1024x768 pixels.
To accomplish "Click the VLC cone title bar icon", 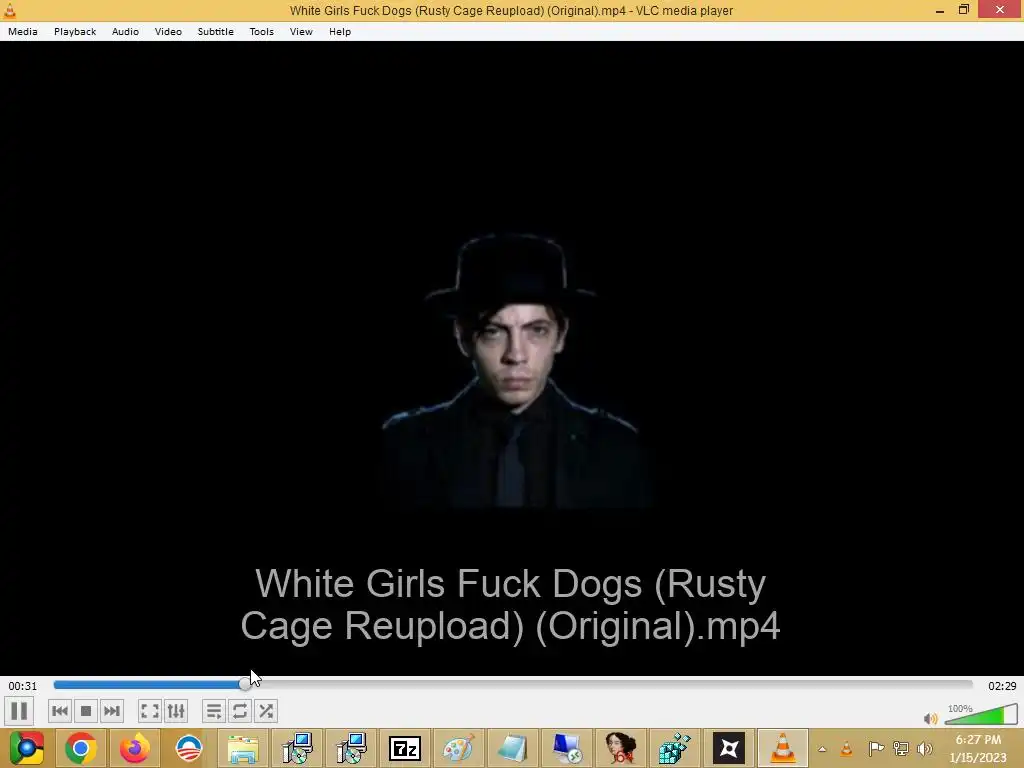I will (10, 10).
